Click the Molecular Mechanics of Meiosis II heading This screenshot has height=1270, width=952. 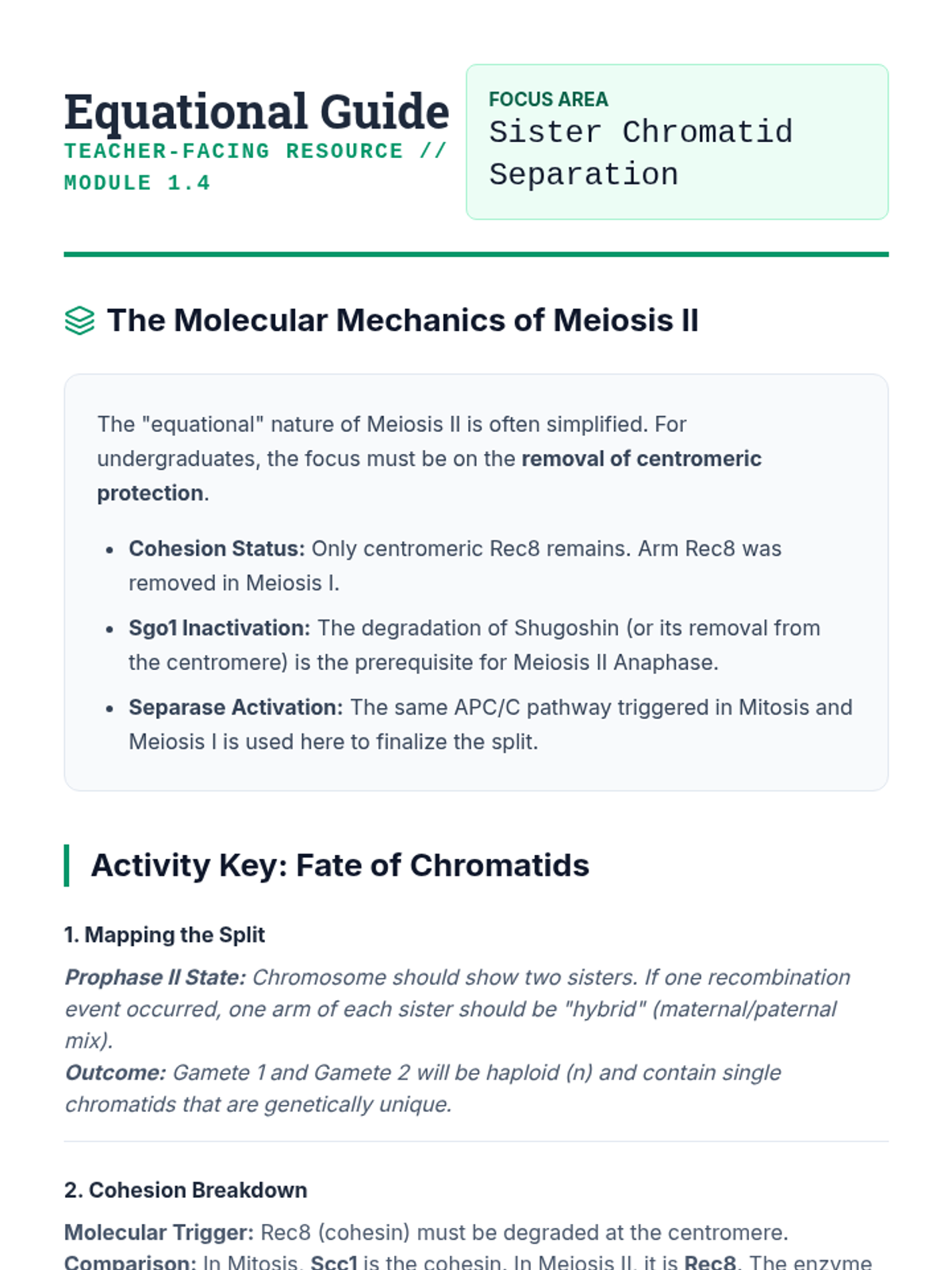[x=402, y=321]
